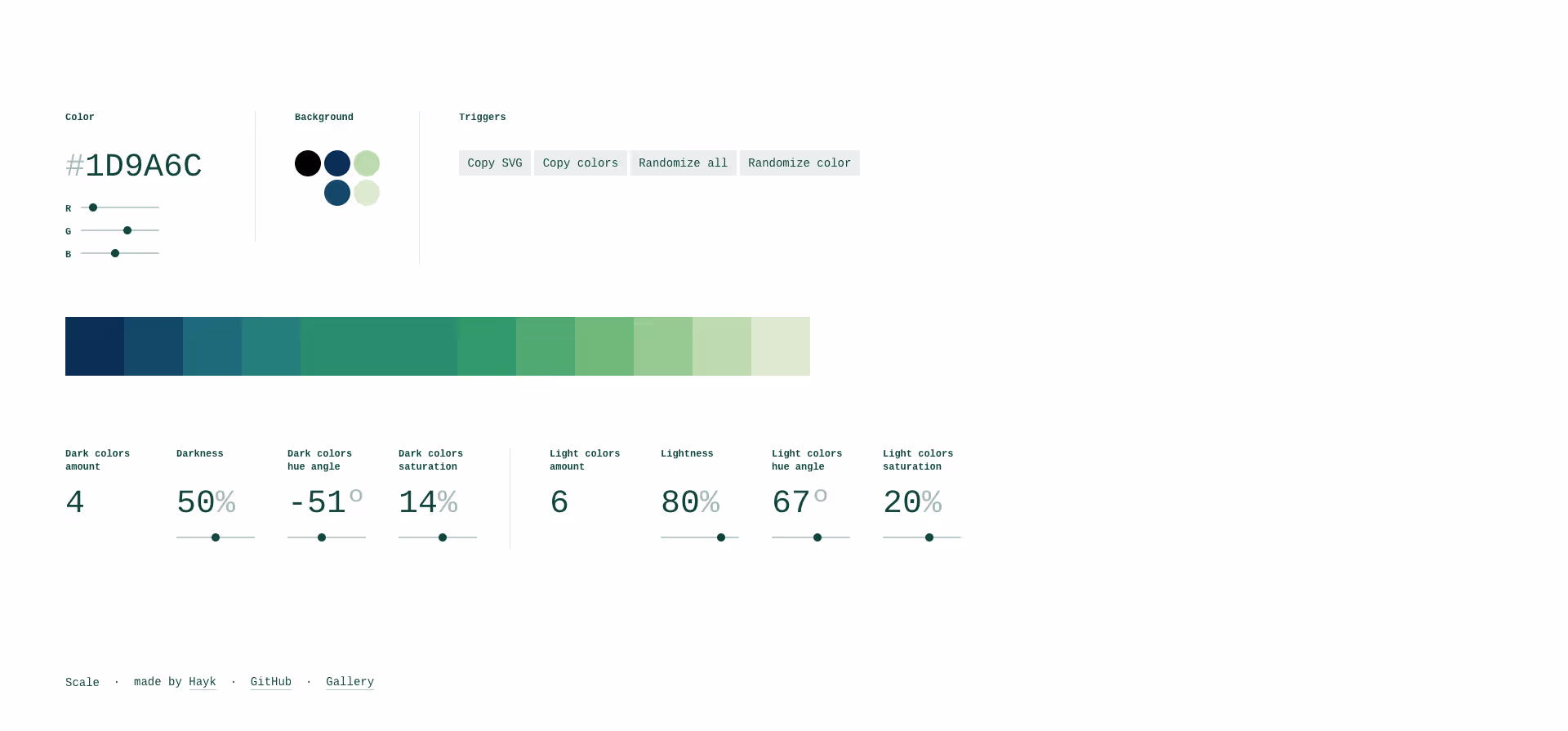Click the Lightness value 80%

tap(690, 502)
